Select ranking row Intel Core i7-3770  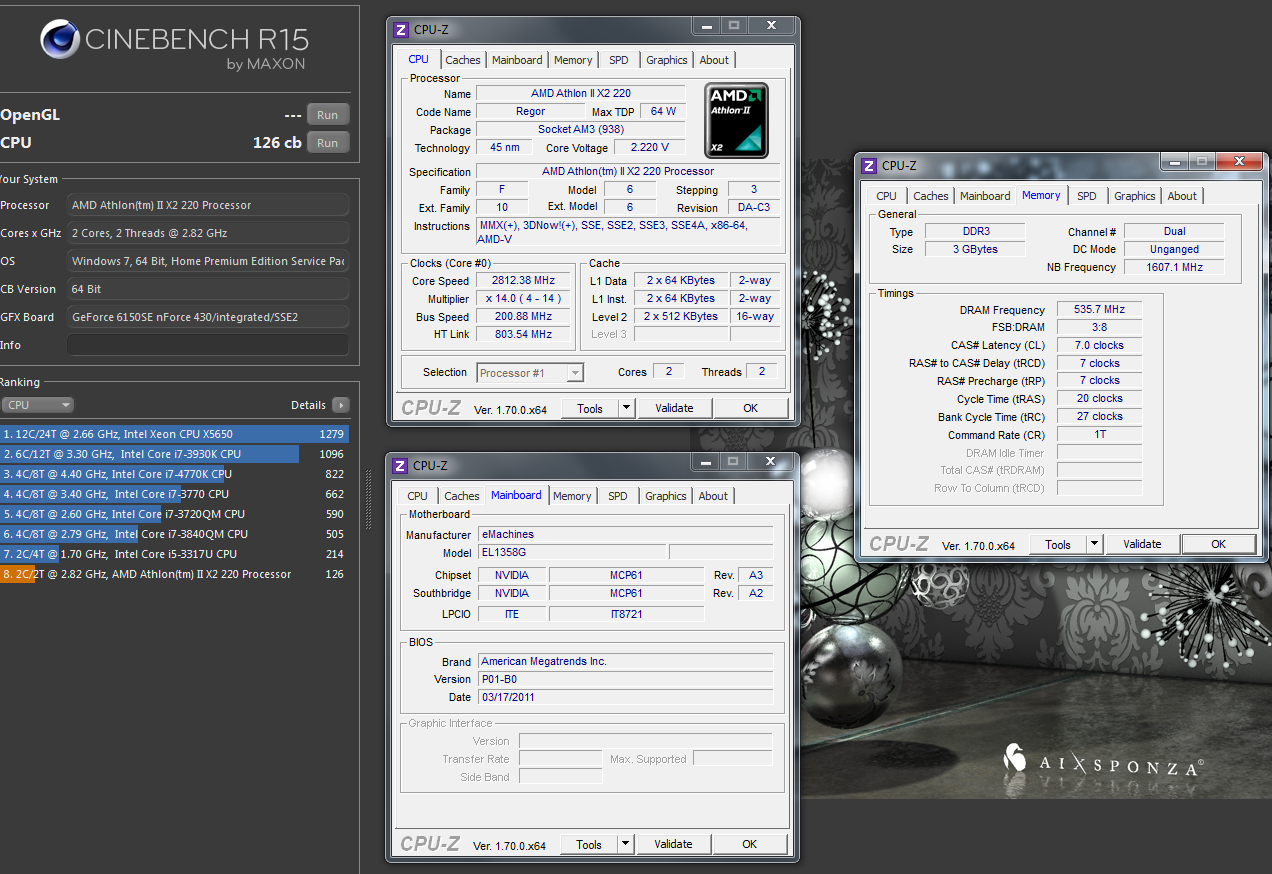(x=174, y=494)
